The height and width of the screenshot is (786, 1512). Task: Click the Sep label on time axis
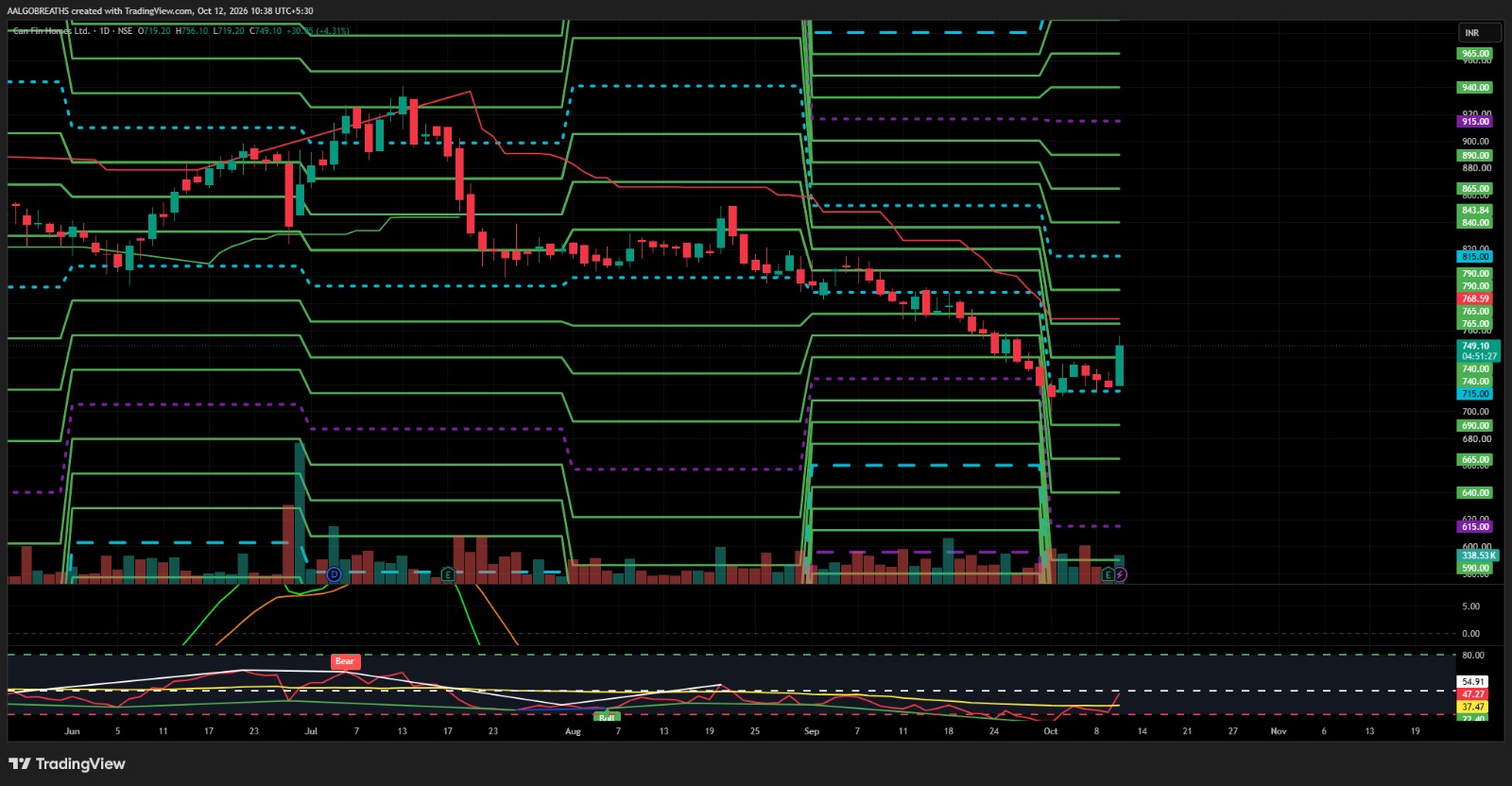click(x=811, y=731)
